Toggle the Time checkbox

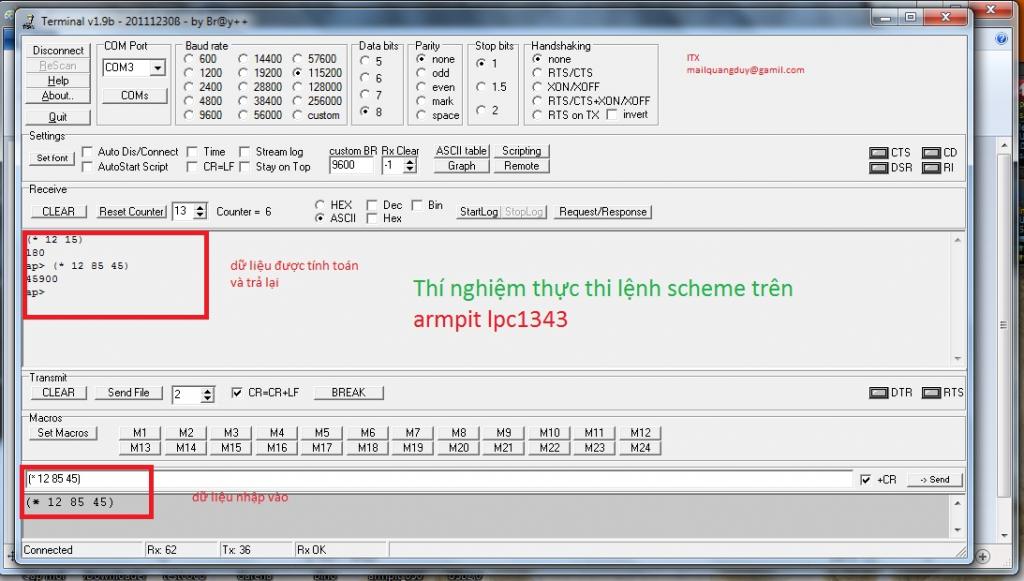coord(192,151)
